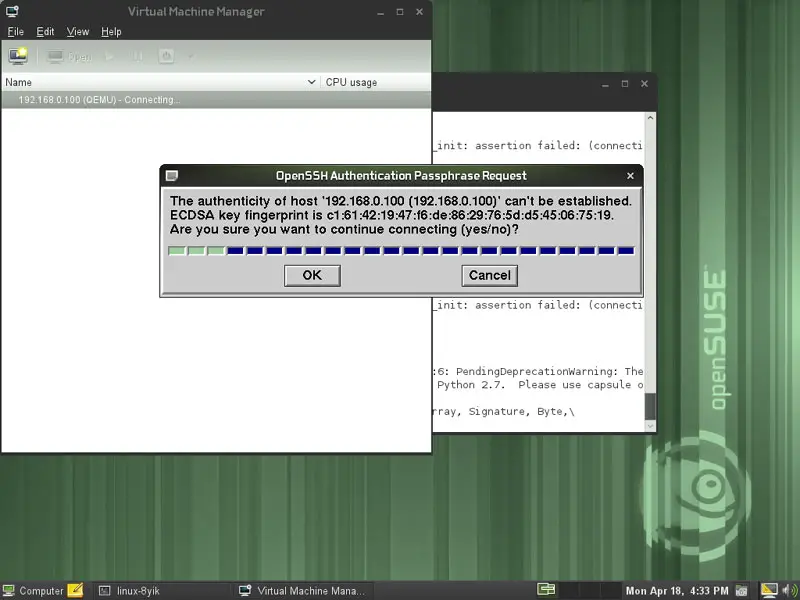Sort by the Name column header
This screenshot has width=800, height=600.
(160, 82)
